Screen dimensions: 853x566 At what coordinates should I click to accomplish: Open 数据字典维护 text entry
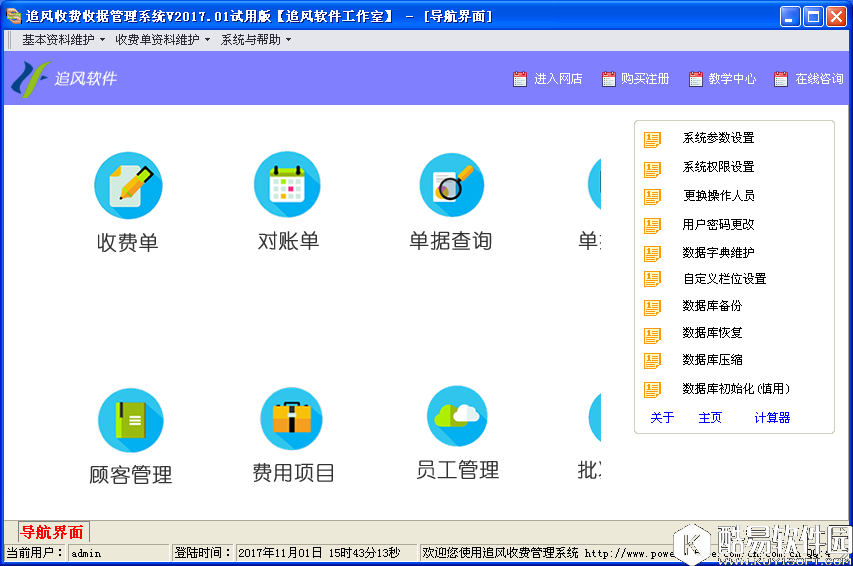point(719,253)
